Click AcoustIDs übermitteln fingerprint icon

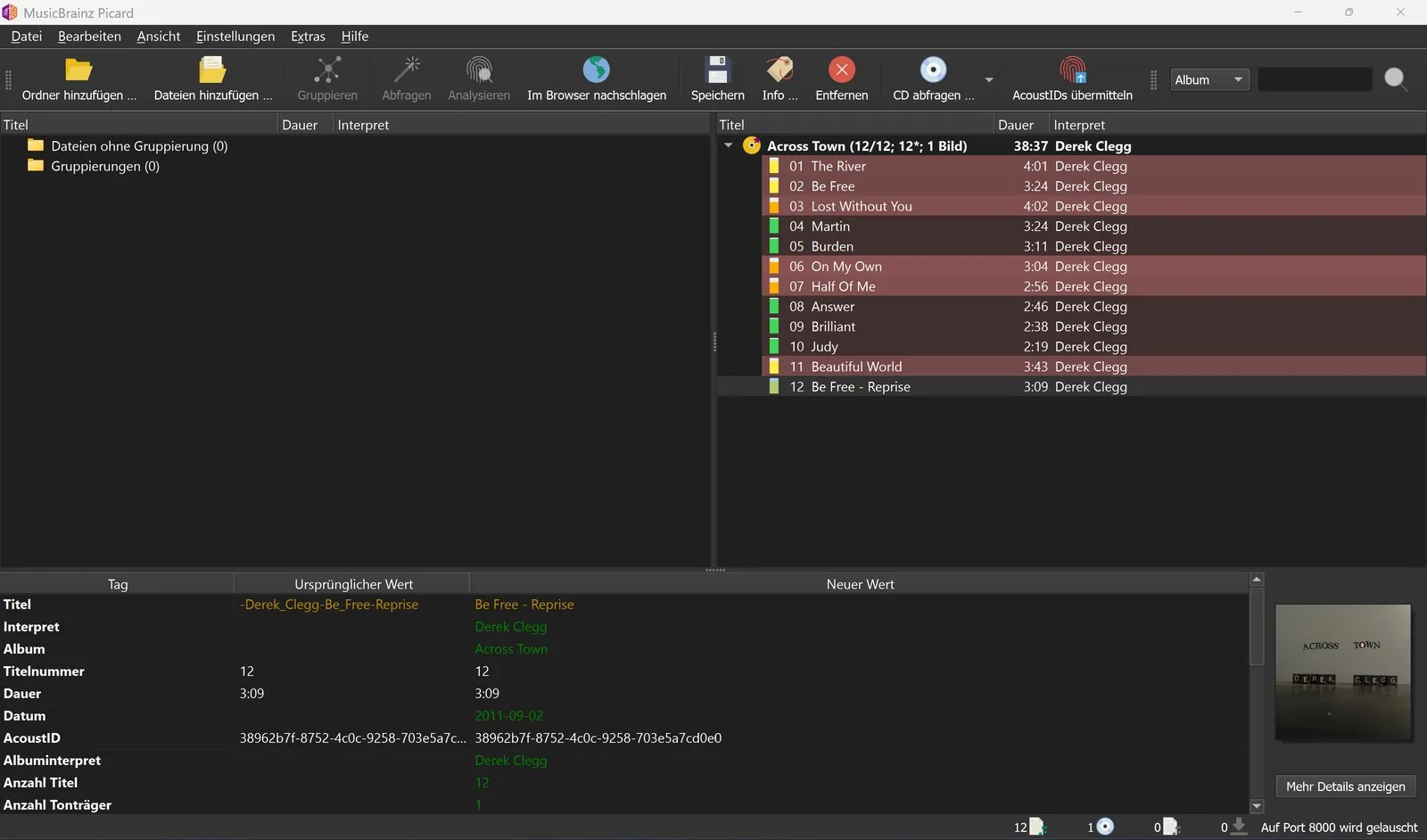pos(1073,70)
